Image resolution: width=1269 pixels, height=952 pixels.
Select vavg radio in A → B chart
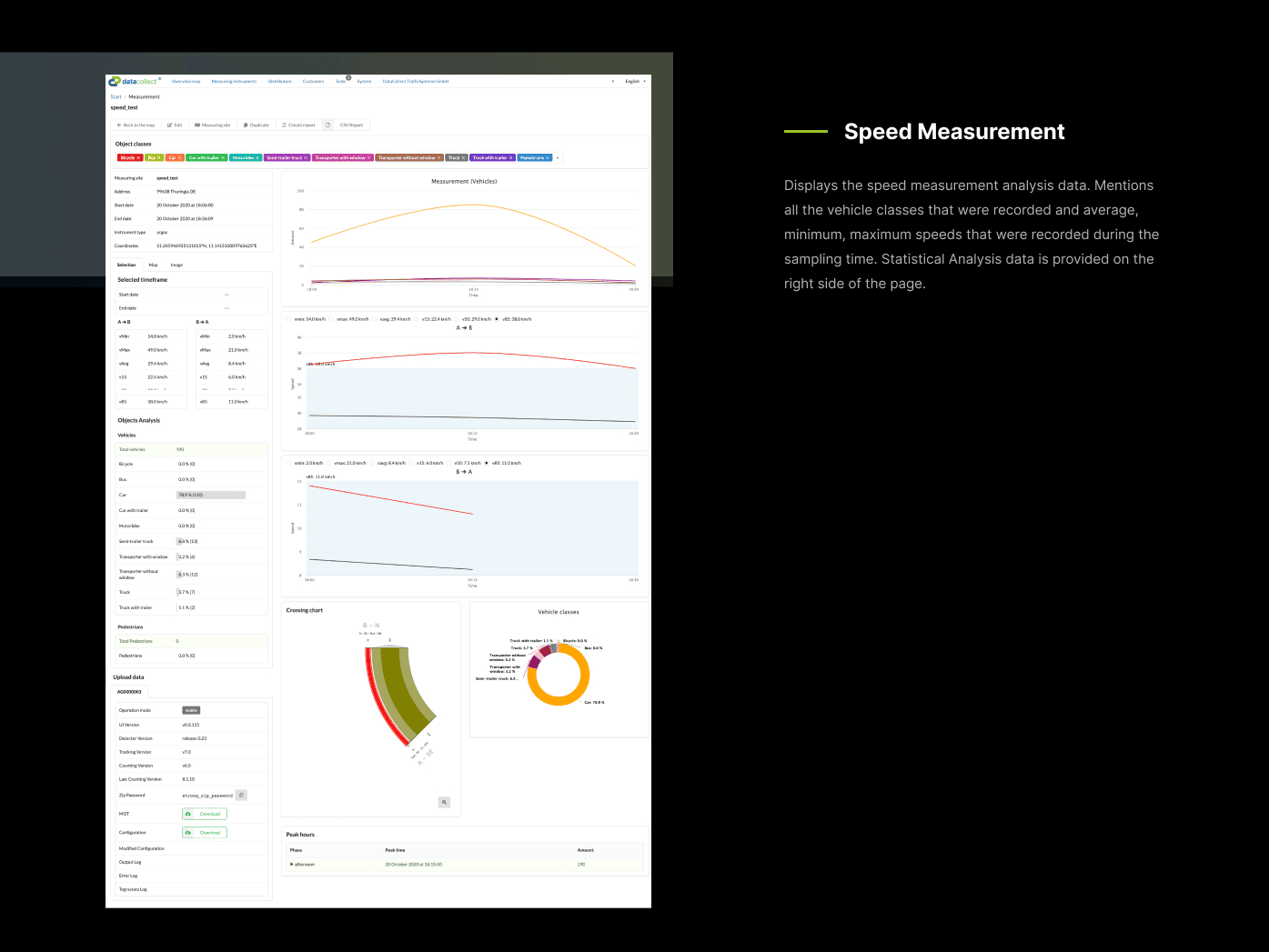tap(375, 319)
